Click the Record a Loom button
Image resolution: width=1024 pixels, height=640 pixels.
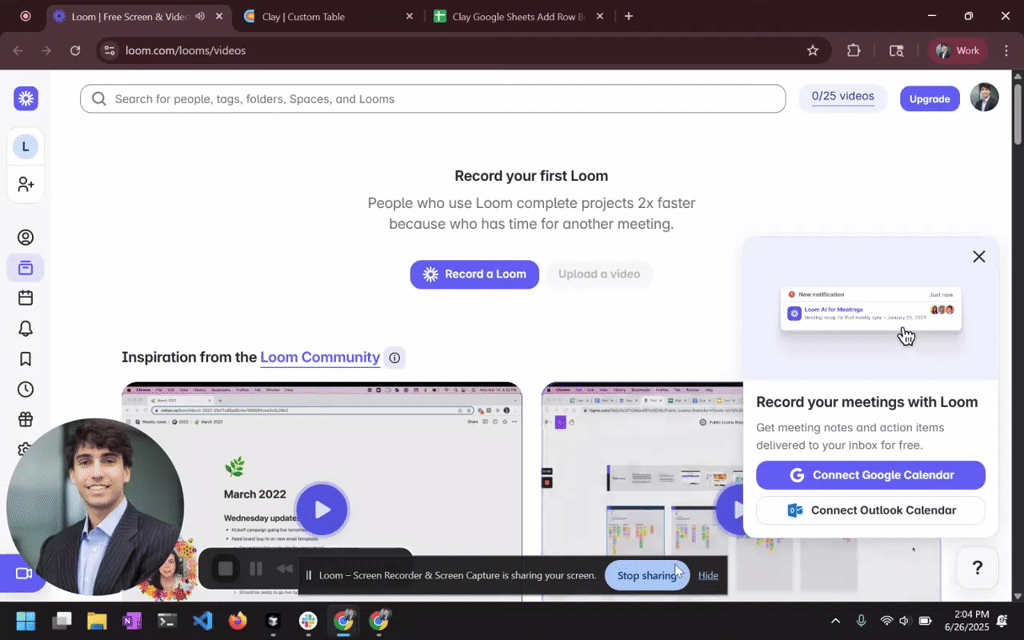click(474, 274)
